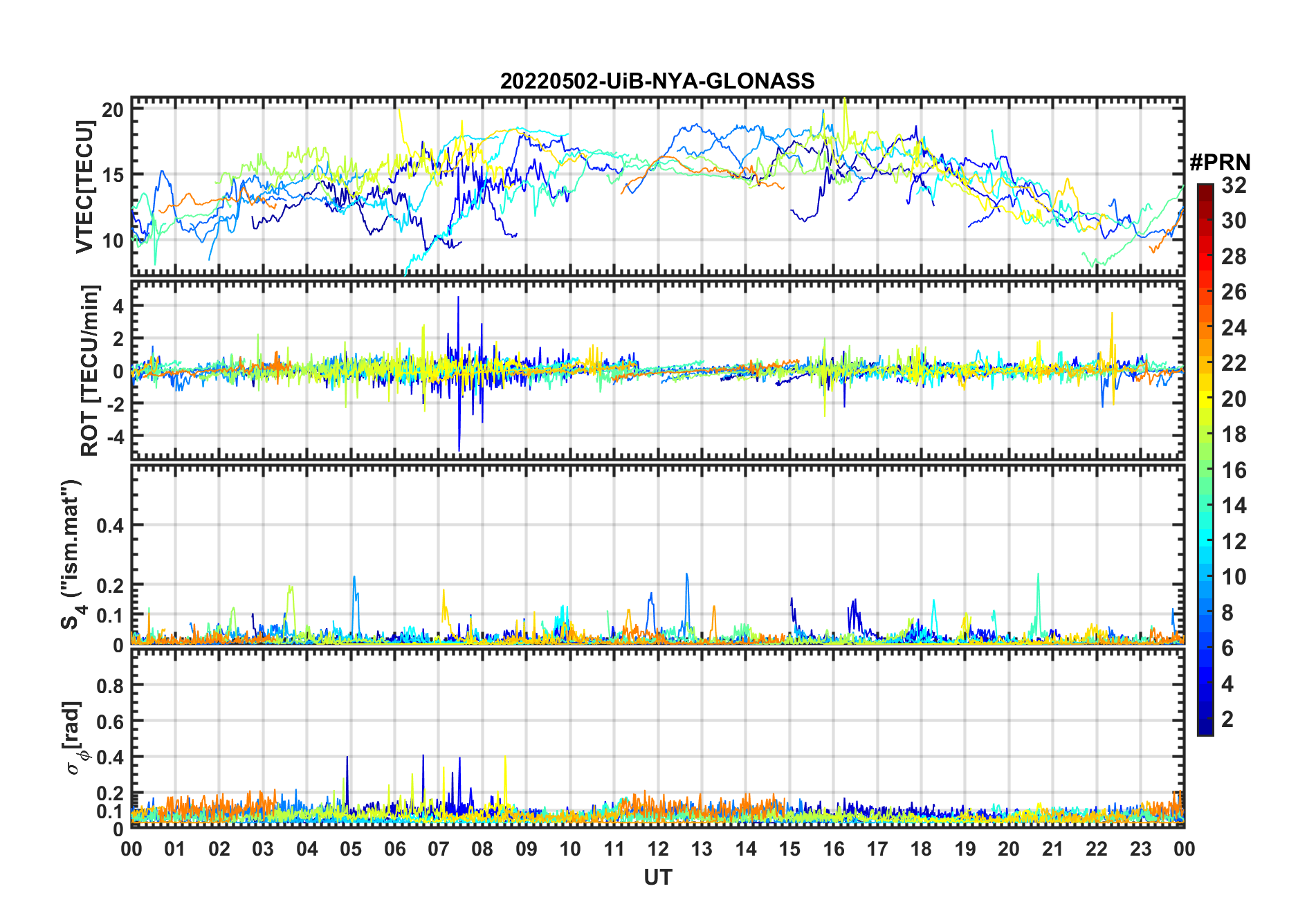This screenshot has height=920, width=1316.
Task: Select the 23 hour tick on the UT axis
Action: click(x=1141, y=849)
